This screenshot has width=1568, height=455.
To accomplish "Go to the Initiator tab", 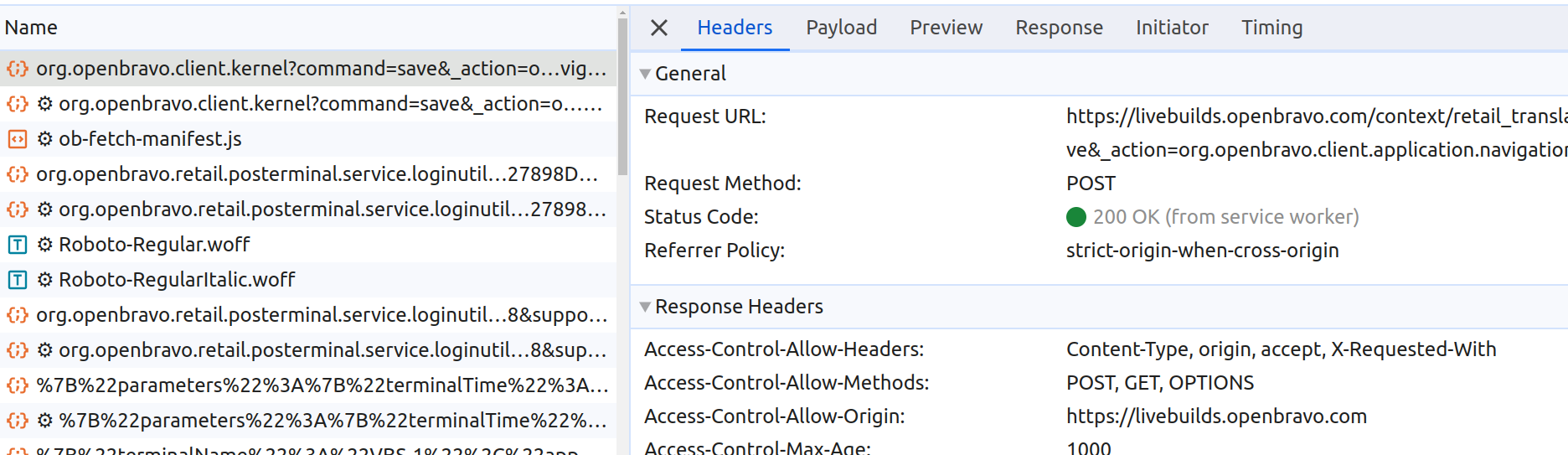I will pyautogui.click(x=1171, y=28).
